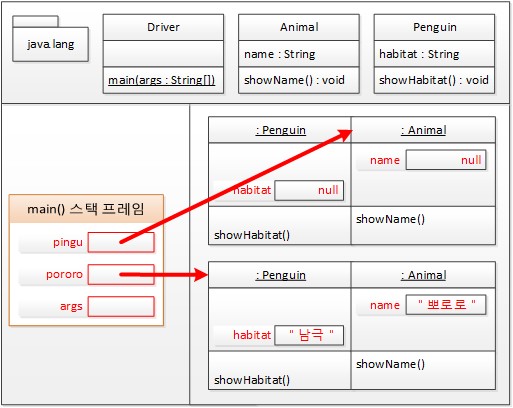Click the name field containing "뽀로로"
This screenshot has height=408, width=513.
click(x=446, y=305)
